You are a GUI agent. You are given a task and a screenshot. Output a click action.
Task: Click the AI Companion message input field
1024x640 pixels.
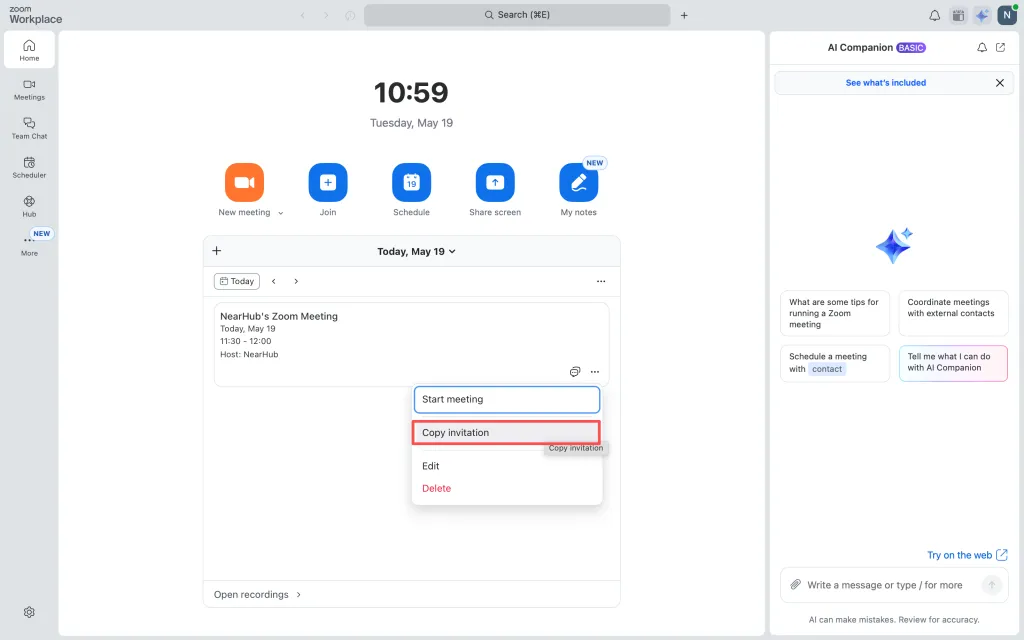pos(885,585)
